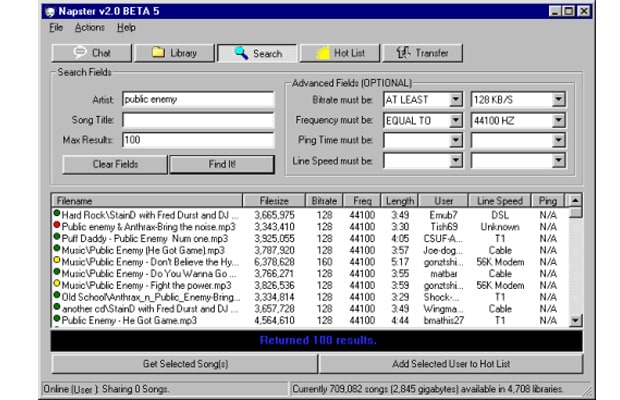
Task: Click green dot for Public Enemy - He Got Game row
Action: pyautogui.click(x=57, y=318)
